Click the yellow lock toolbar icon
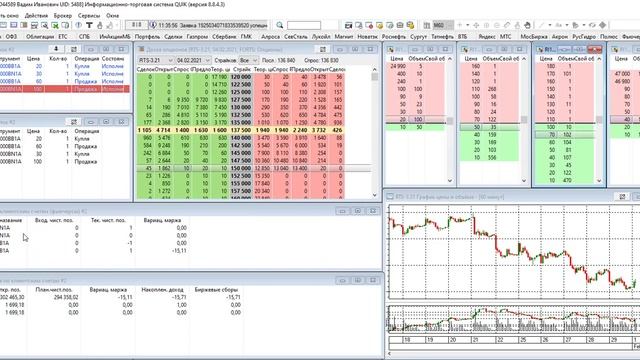 (410, 25)
